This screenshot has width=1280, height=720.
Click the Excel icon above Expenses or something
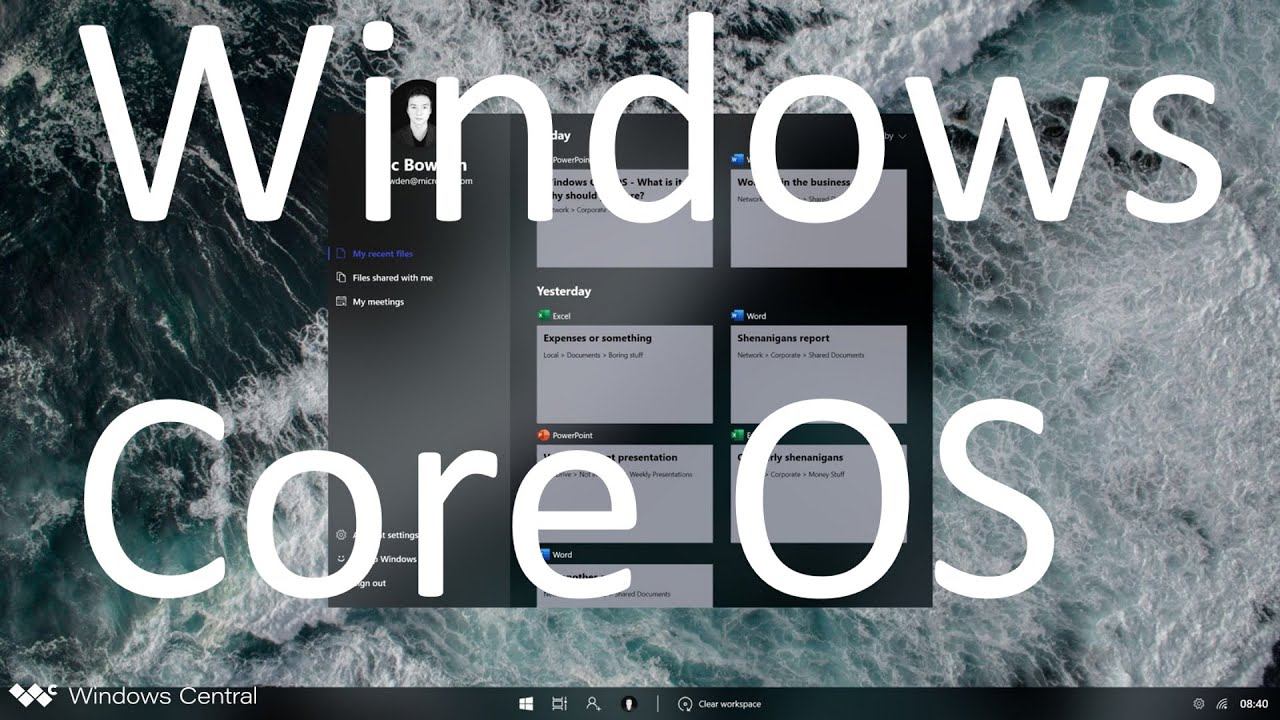[x=544, y=316]
